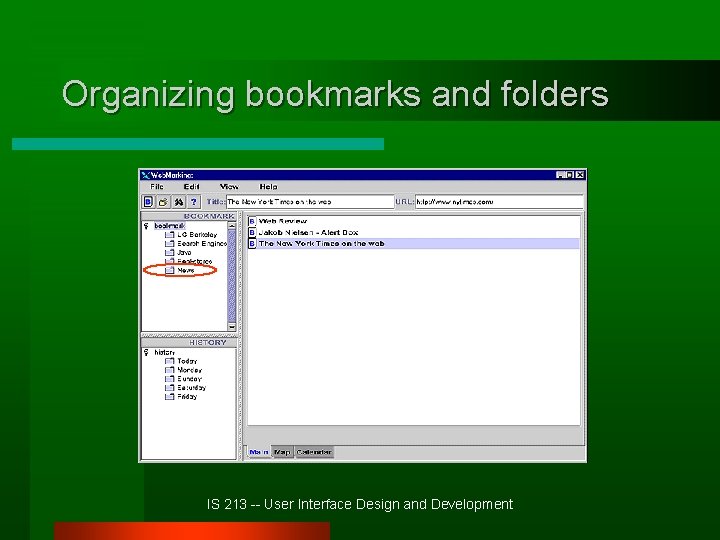Click the folder icon next to UC Berkeley

[169, 235]
